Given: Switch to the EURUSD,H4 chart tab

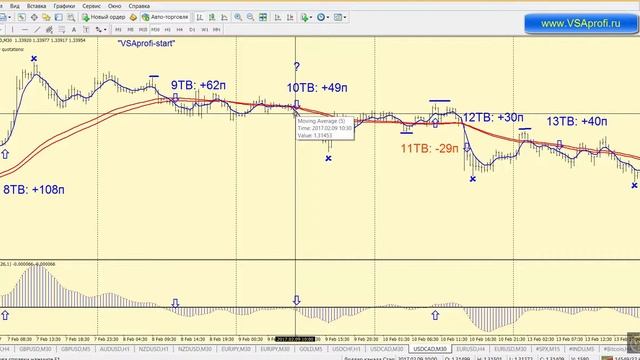Looking at the screenshot, I should 471,349.
